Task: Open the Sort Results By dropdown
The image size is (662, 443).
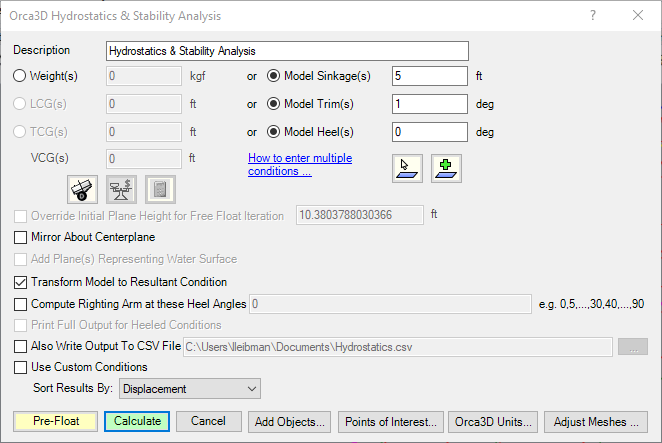Action: point(190,389)
